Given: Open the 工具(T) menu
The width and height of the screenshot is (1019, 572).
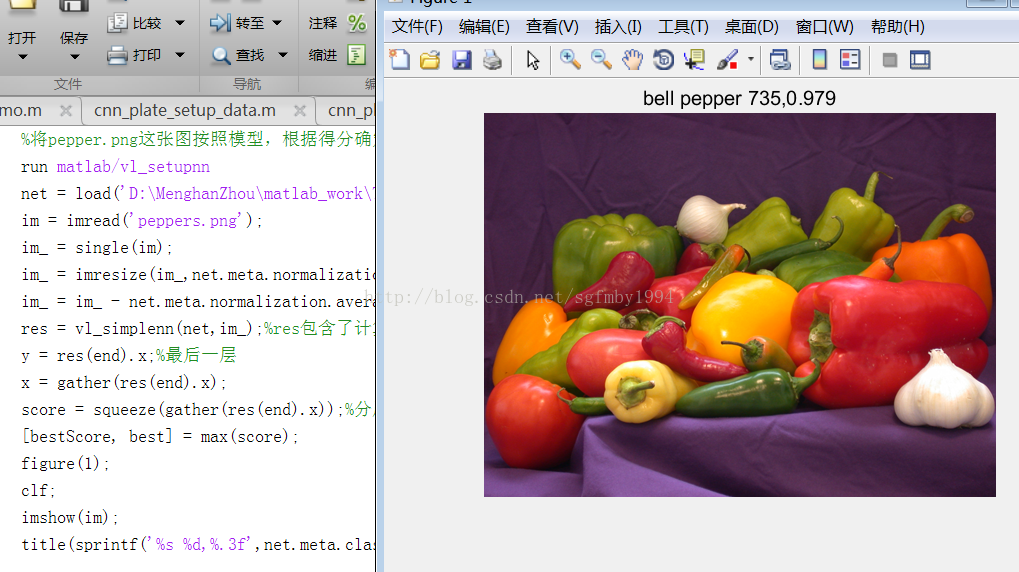Looking at the screenshot, I should click(684, 27).
